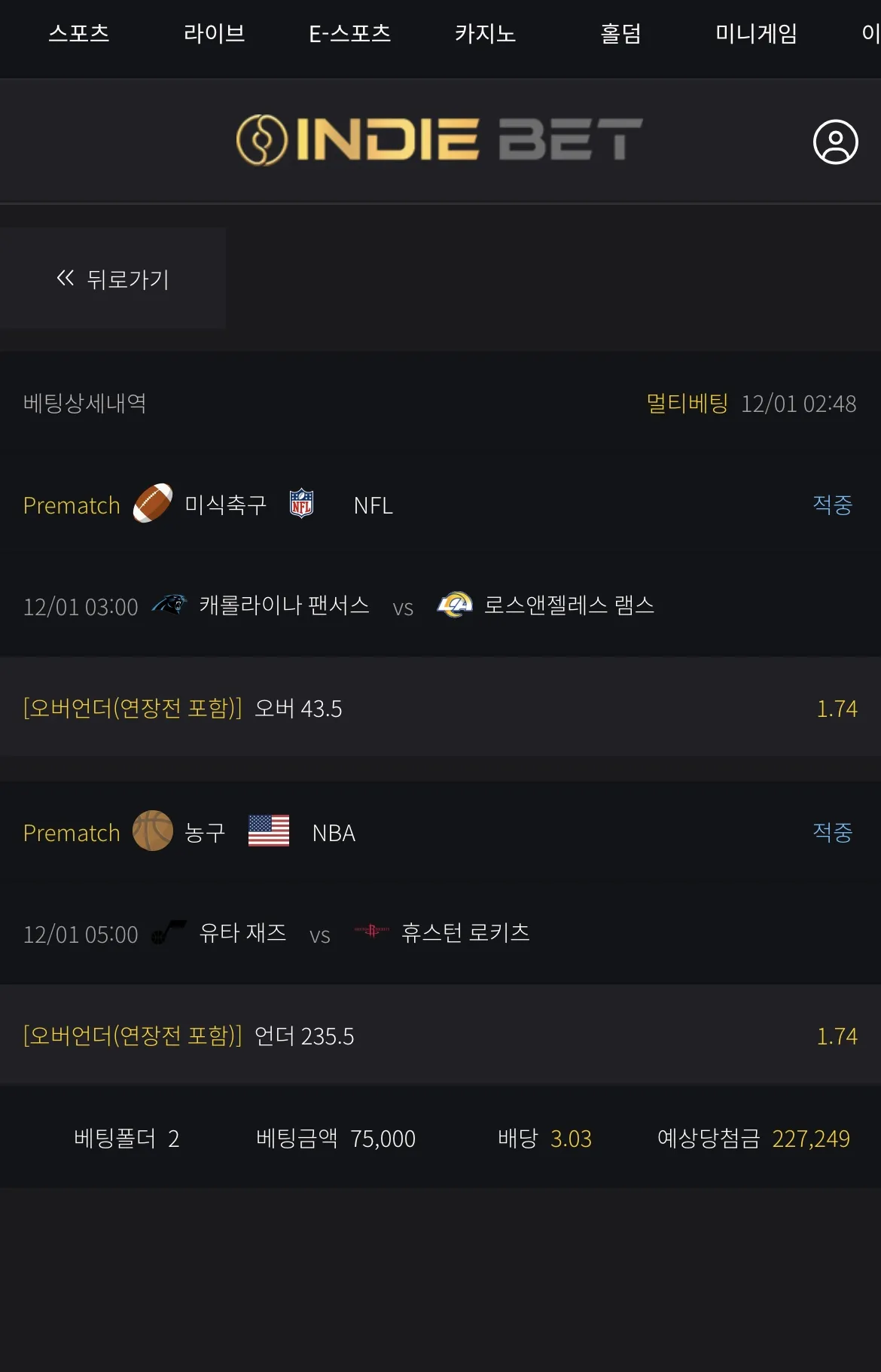Click the basketball sport icon

tap(153, 831)
